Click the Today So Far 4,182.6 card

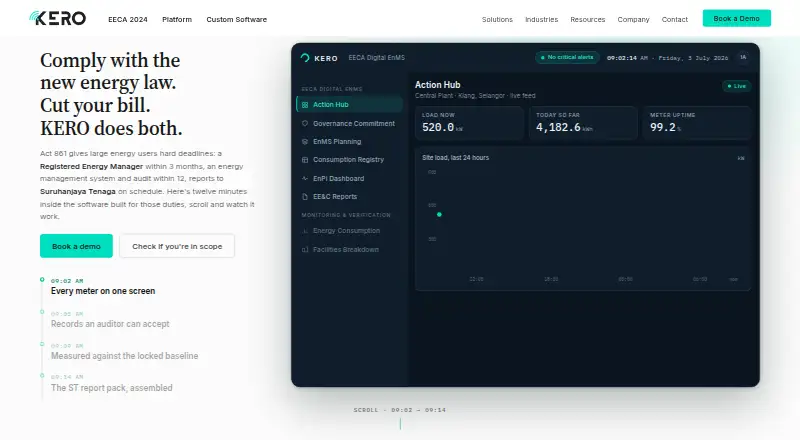pos(583,123)
